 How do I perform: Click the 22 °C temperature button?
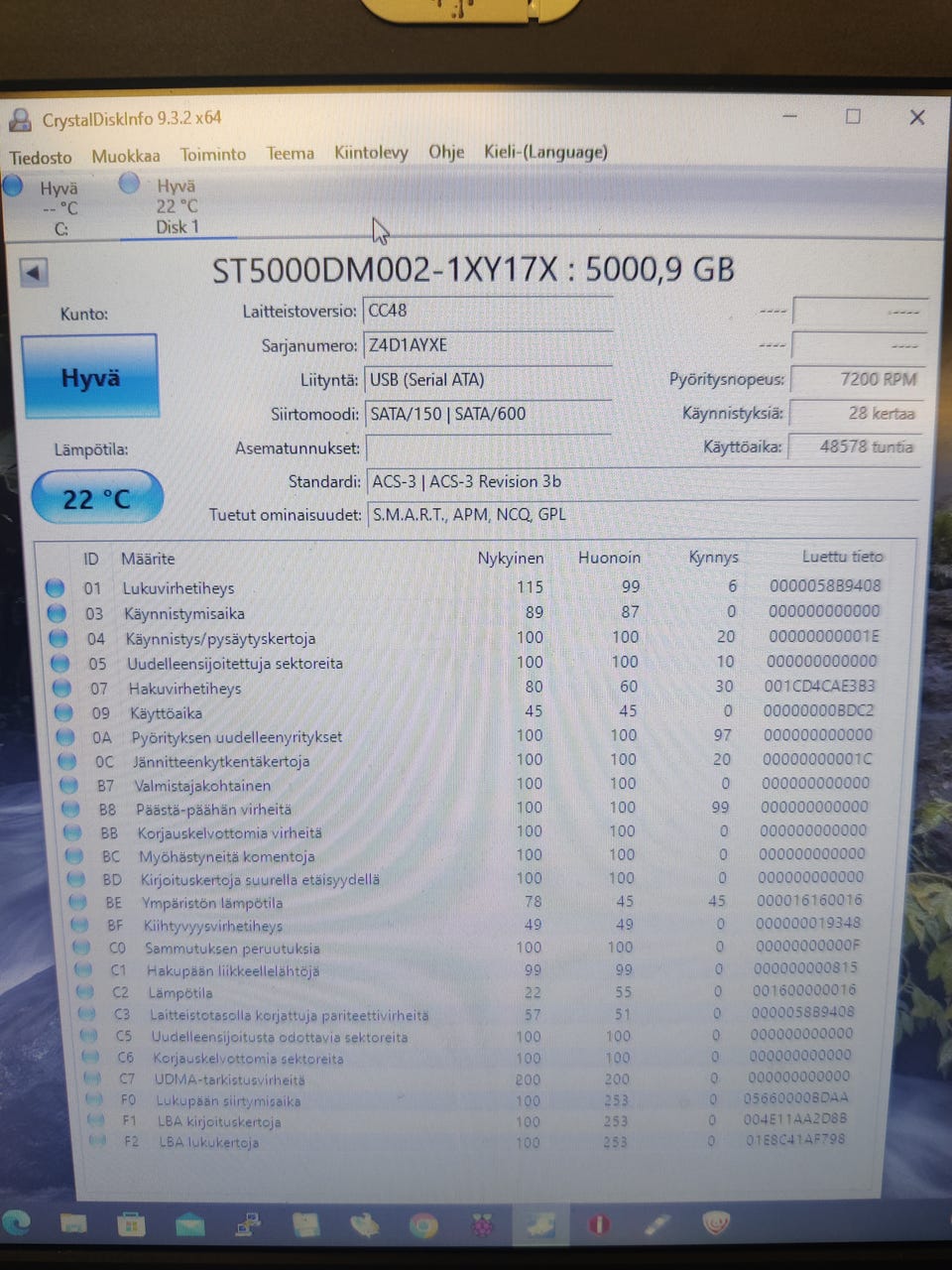(96, 497)
